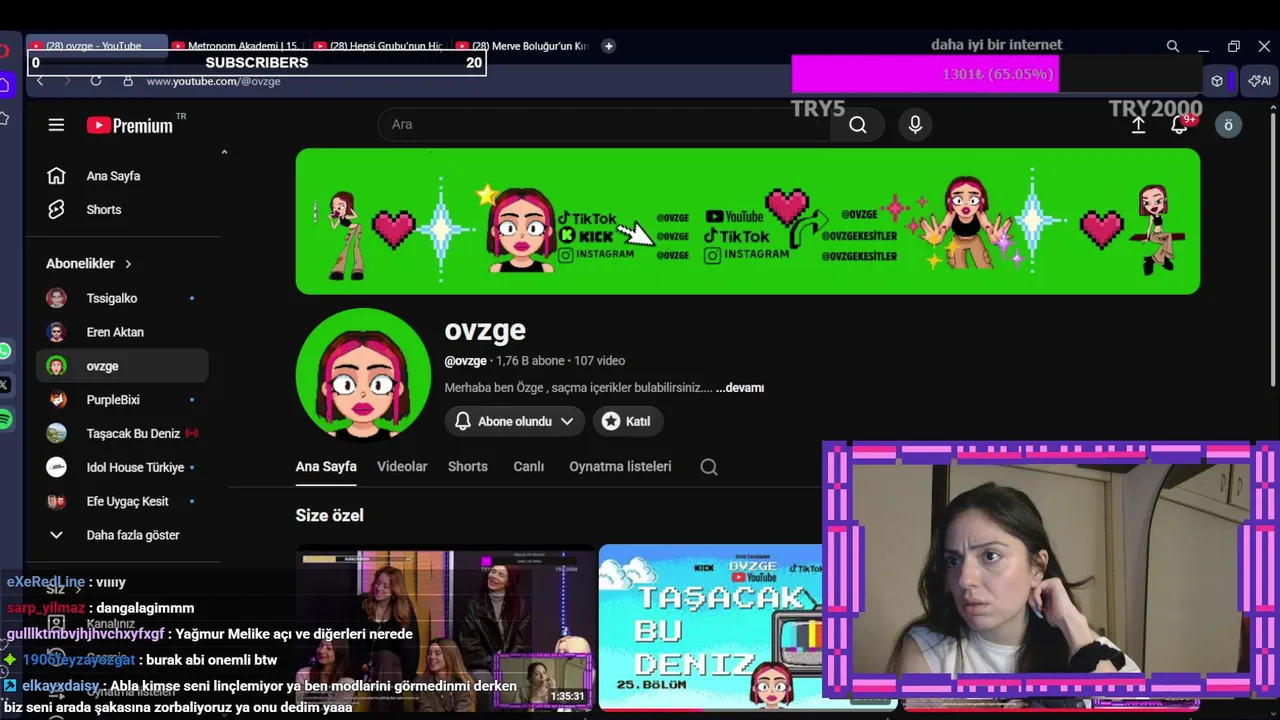The width and height of the screenshot is (1280, 720).
Task: Open PurpleBixi subscription in sidebar
Action: tap(122, 400)
